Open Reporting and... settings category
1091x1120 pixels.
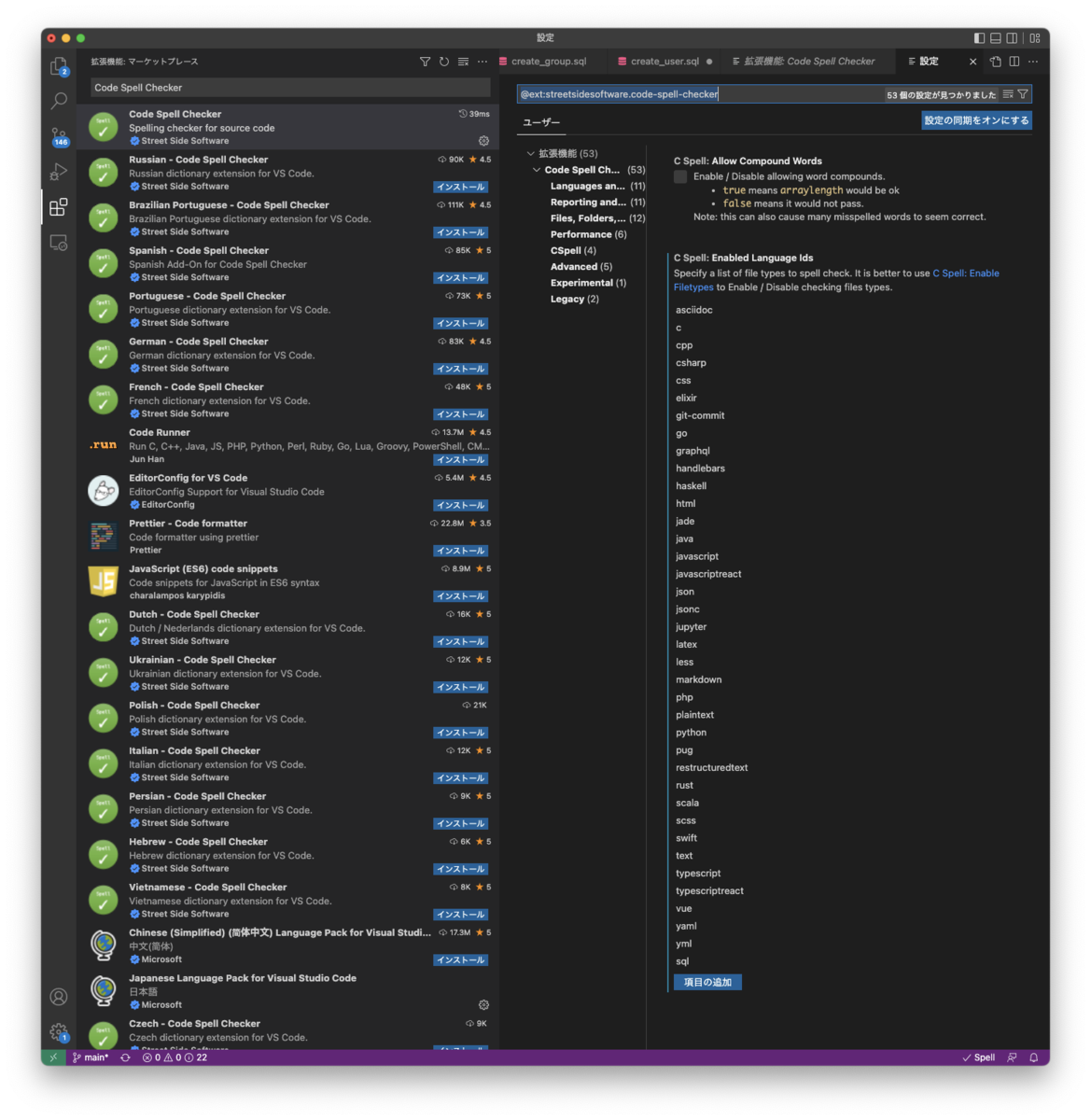click(597, 202)
